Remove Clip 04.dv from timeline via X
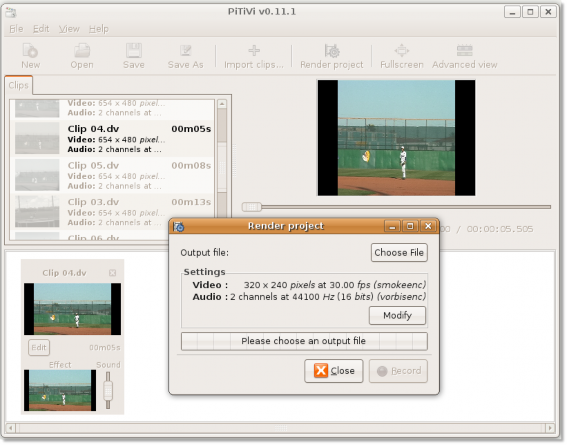The image size is (567, 445). [x=112, y=273]
